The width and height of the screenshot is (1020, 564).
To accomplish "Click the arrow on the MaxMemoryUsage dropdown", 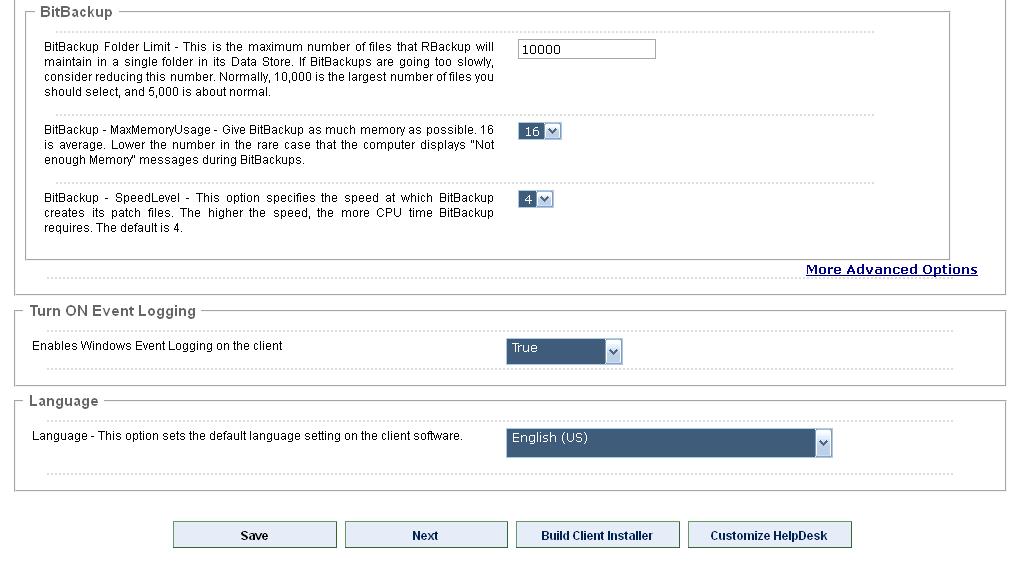I will coord(553,131).
